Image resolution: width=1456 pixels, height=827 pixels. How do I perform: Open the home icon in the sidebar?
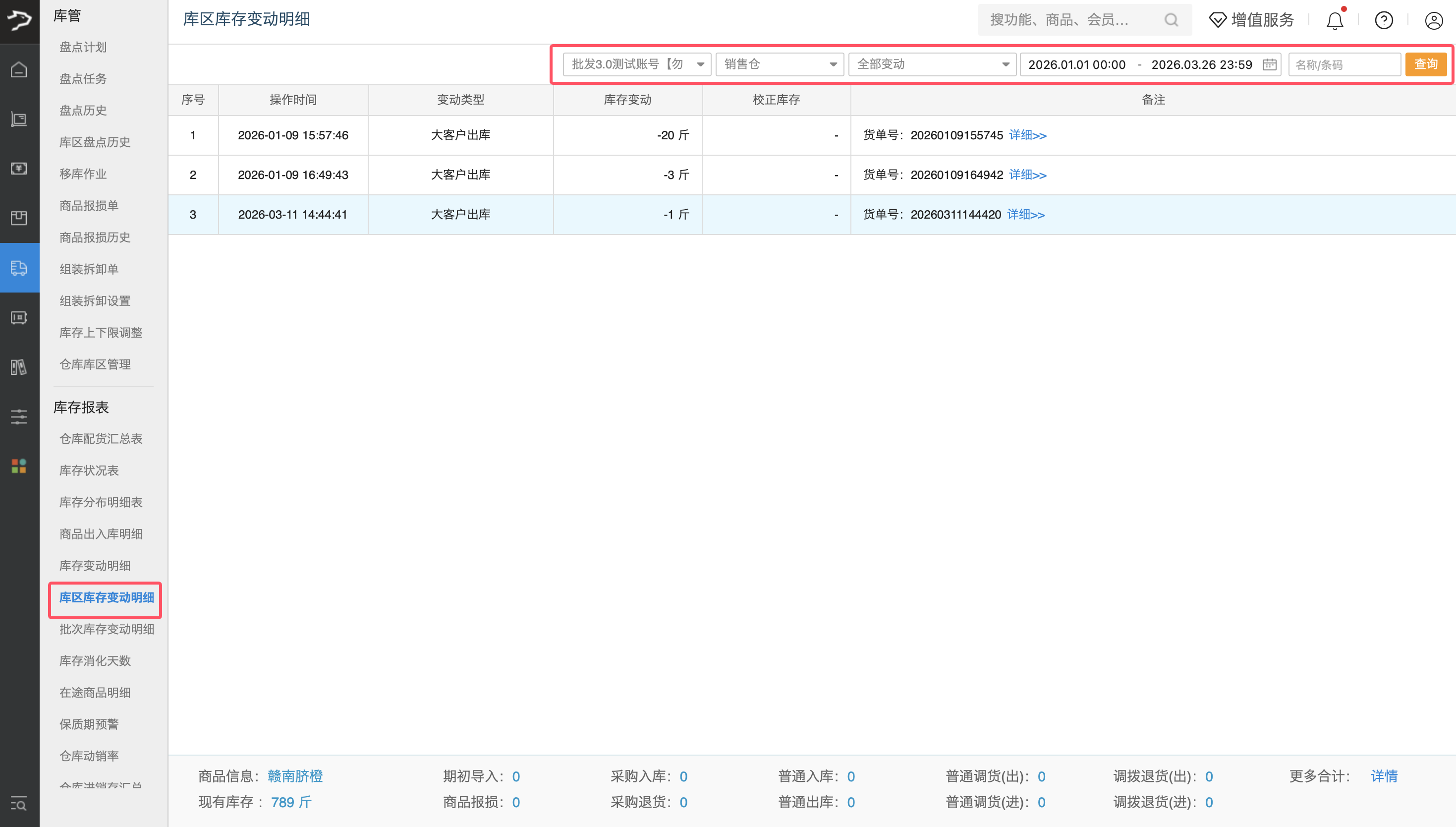click(19, 69)
